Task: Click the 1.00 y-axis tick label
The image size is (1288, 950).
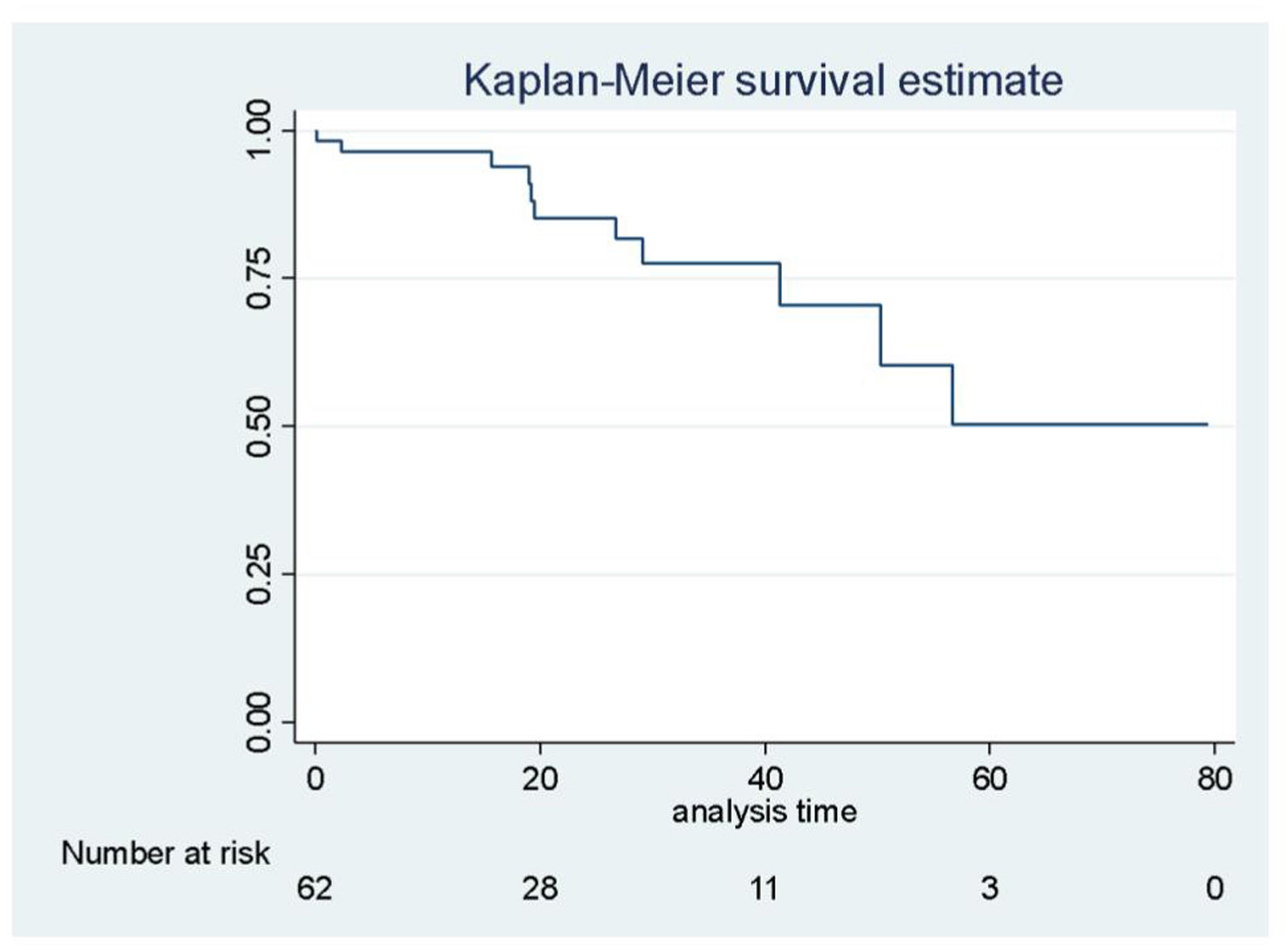Action: tap(258, 130)
